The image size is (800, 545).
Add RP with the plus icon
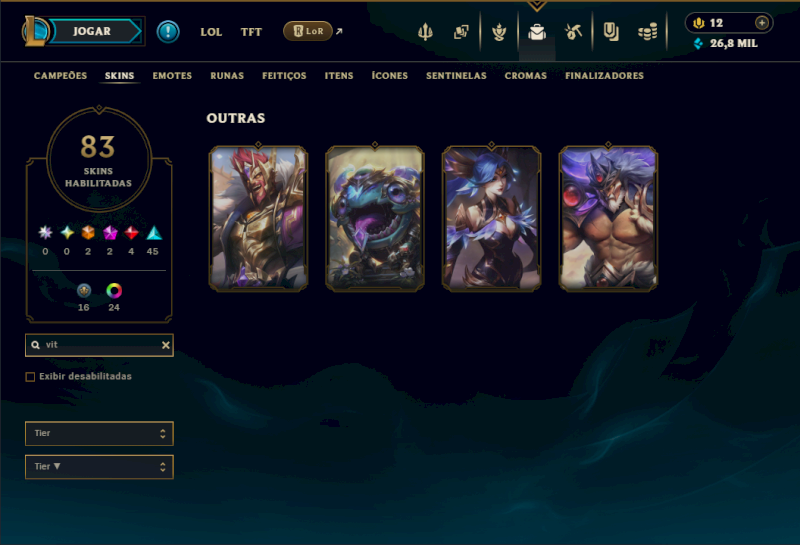click(x=762, y=23)
